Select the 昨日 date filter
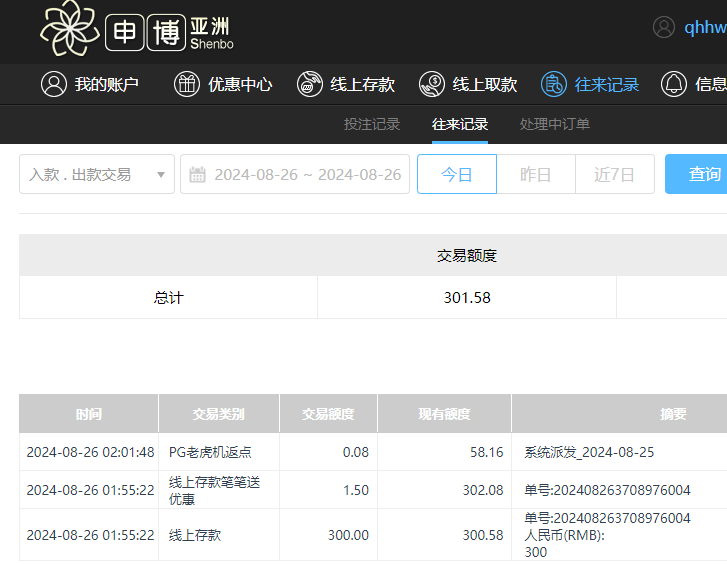Image resolution: width=727 pixels, height=565 pixels. tap(536, 174)
